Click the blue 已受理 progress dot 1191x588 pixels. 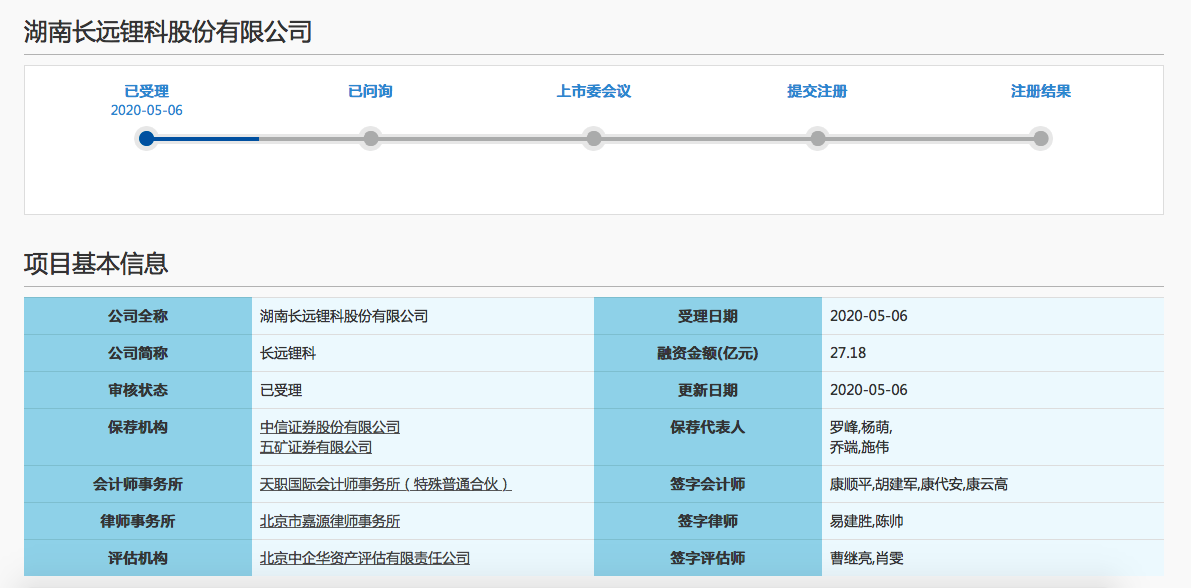click(x=147, y=139)
